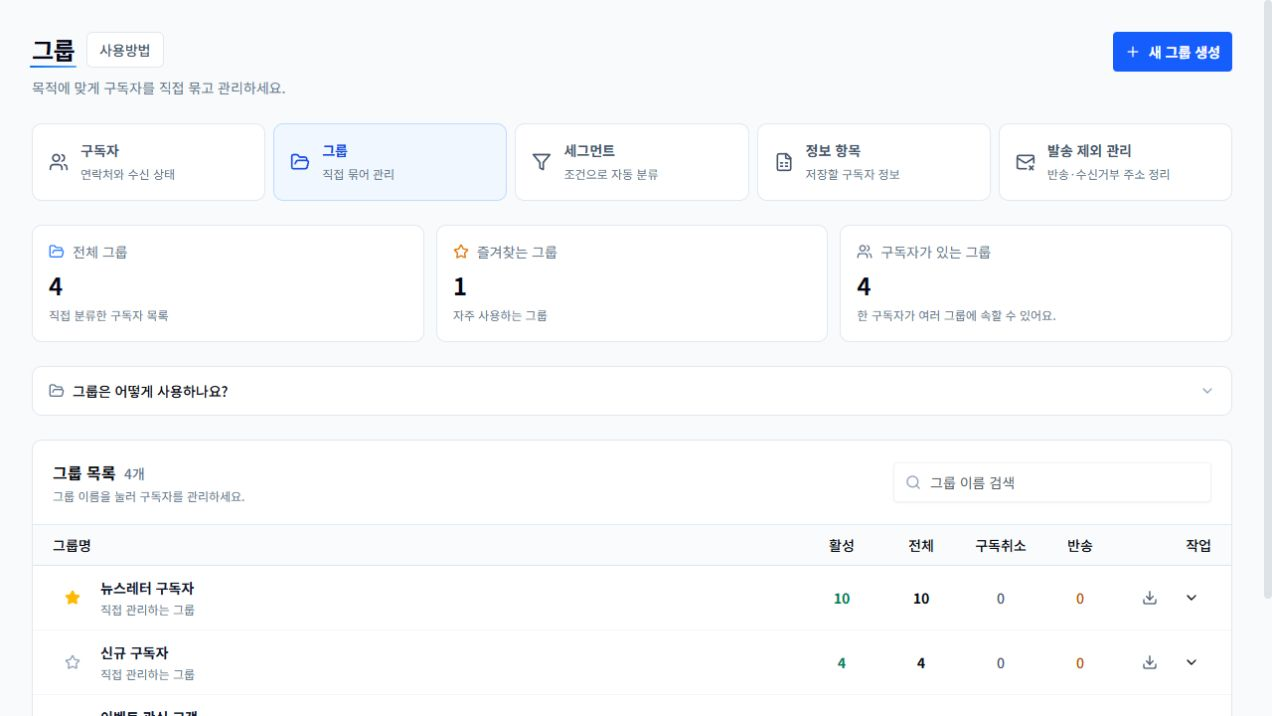
Task: Click the 작업 column header
Action: click(x=1198, y=545)
